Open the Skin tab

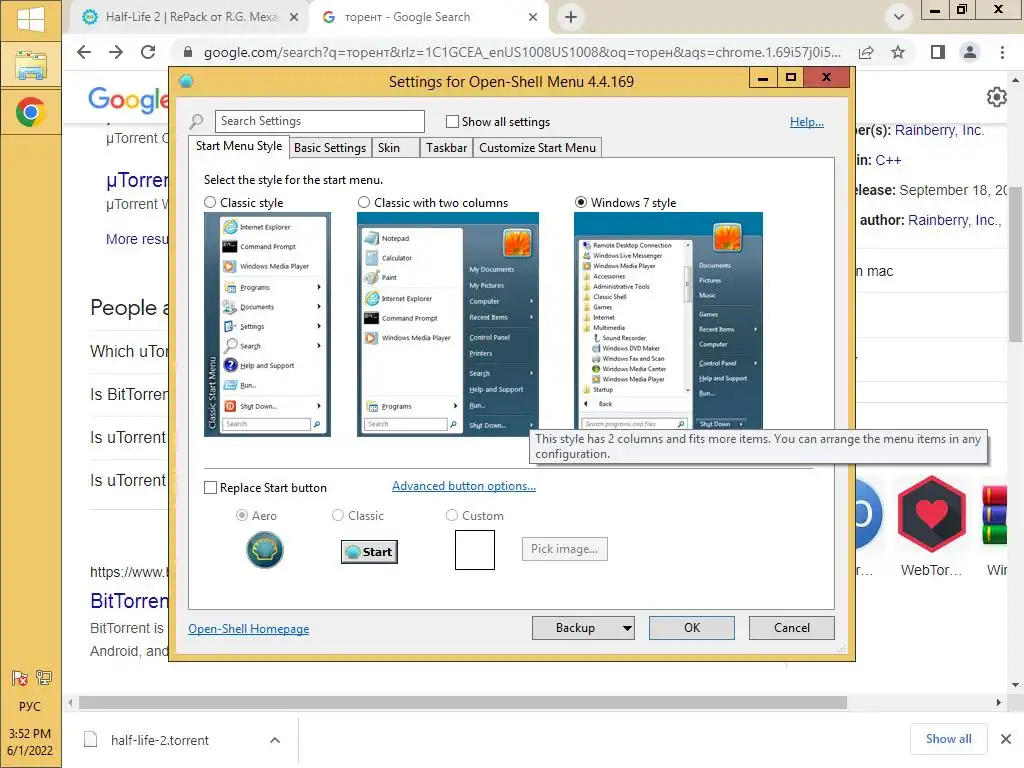[x=394, y=148]
